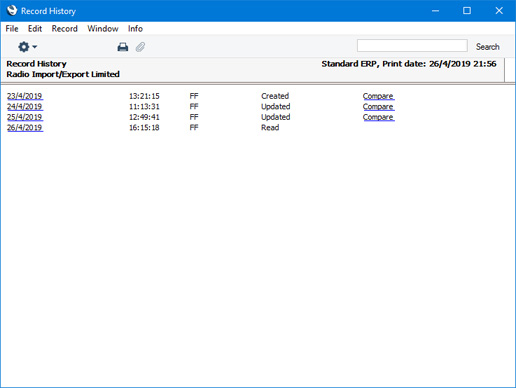Open the 24/4/2019 history entry

[25, 107]
